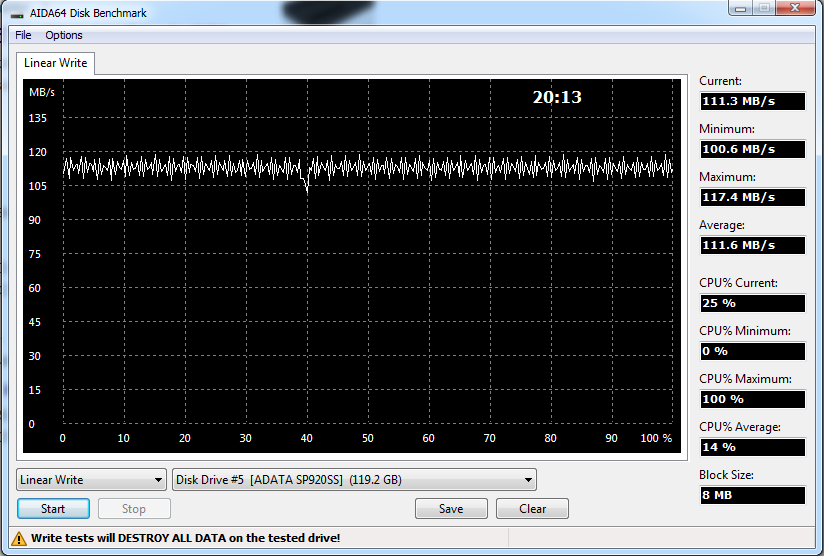Click the CPU% Current value 25 %
Viewport: 824px width, 556px height.
[753, 303]
